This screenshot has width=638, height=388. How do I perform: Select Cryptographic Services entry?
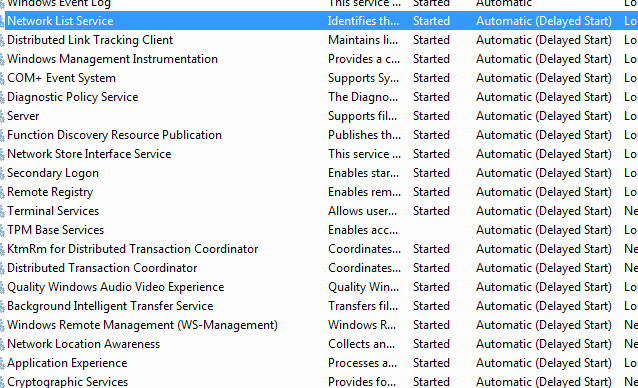click(68, 382)
